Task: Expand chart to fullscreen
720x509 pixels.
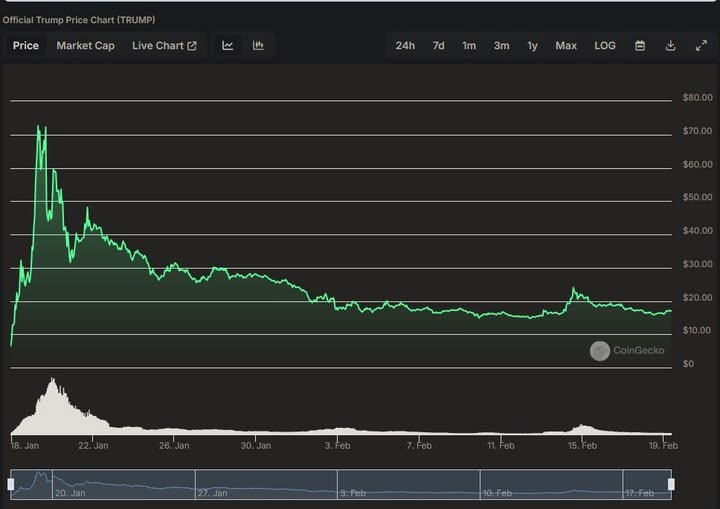Action: (x=701, y=45)
